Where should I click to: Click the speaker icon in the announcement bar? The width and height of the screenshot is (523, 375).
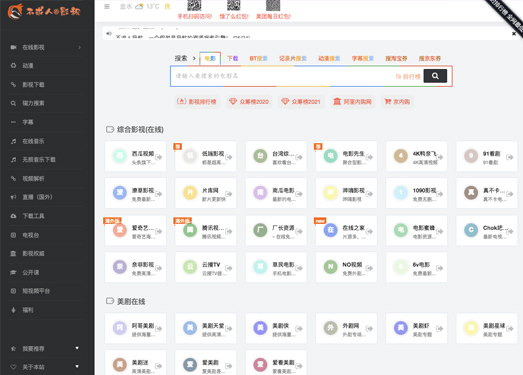(x=109, y=33)
